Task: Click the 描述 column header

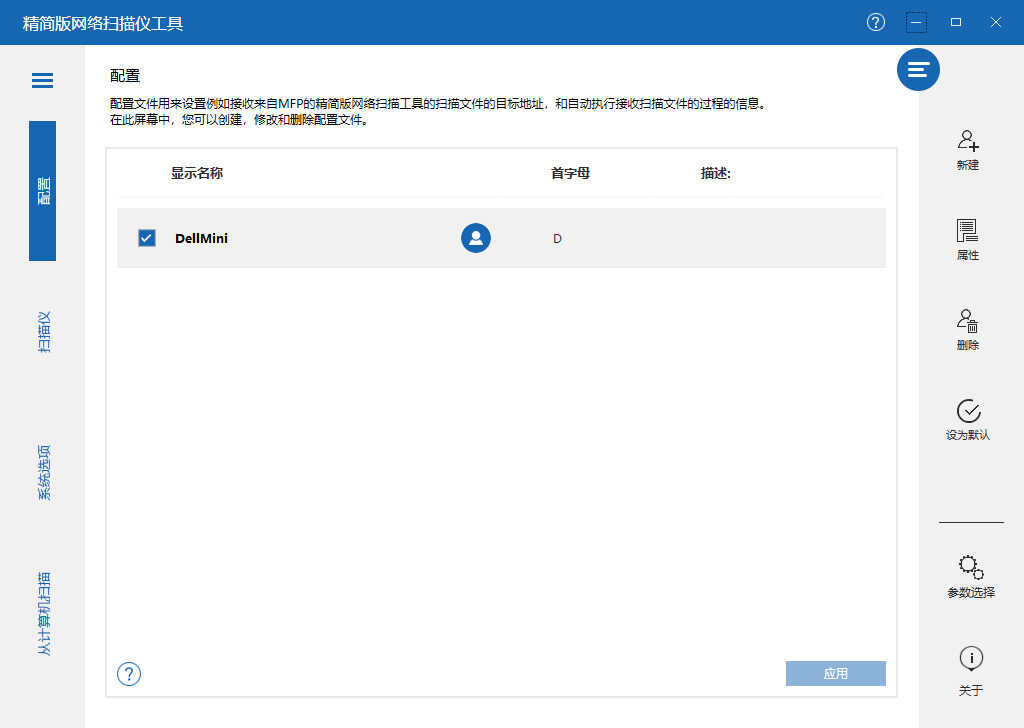Action: pos(715,173)
